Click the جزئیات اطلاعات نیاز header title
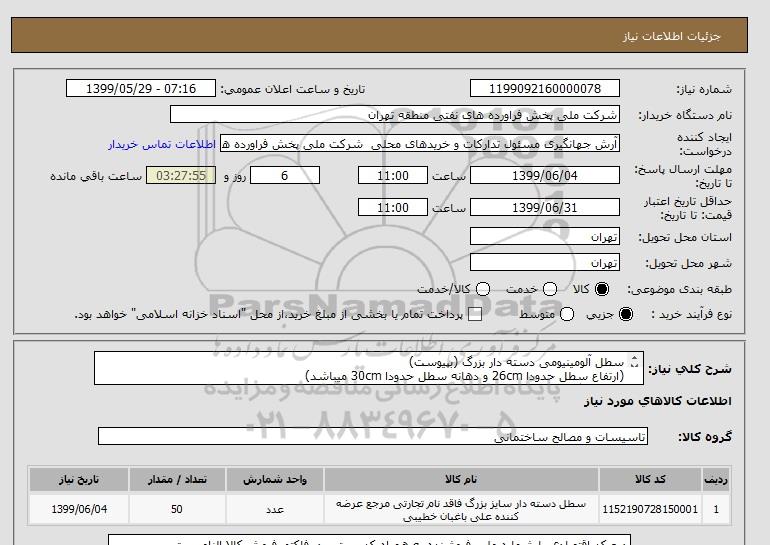The height and width of the screenshot is (545, 770). point(671,36)
